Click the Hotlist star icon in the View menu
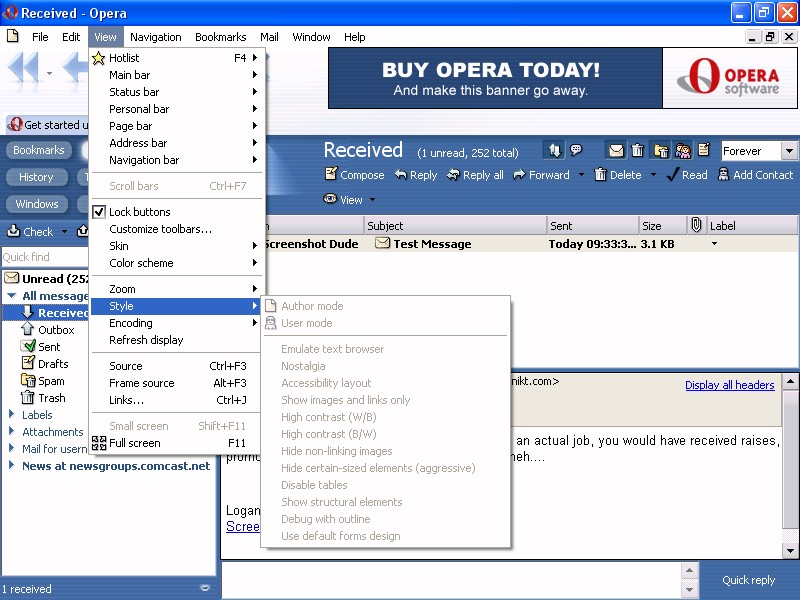Image resolution: width=800 pixels, height=600 pixels. click(x=98, y=58)
